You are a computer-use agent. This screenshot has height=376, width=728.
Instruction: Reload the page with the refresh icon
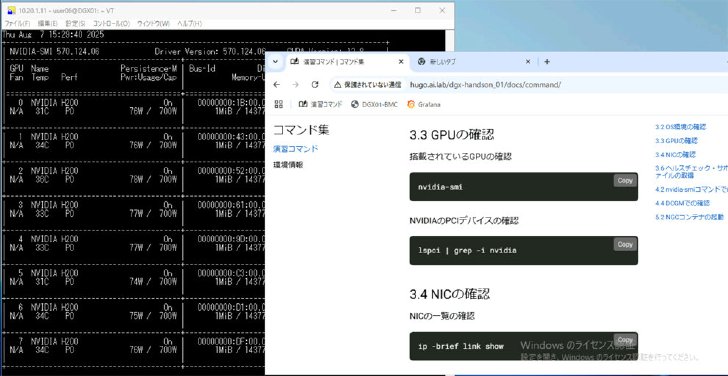[315, 85]
